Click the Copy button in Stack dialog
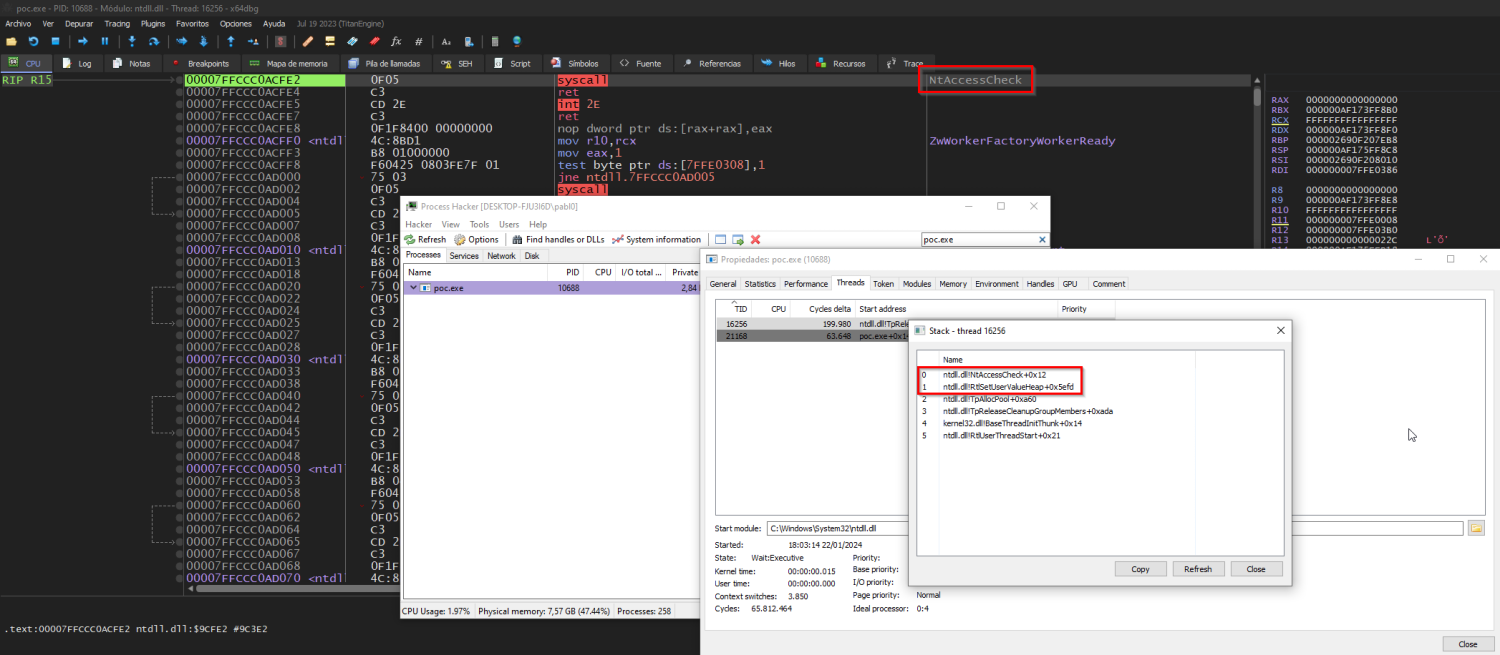Screen dimensions: 1500x655 pyautogui.click(x=1140, y=569)
